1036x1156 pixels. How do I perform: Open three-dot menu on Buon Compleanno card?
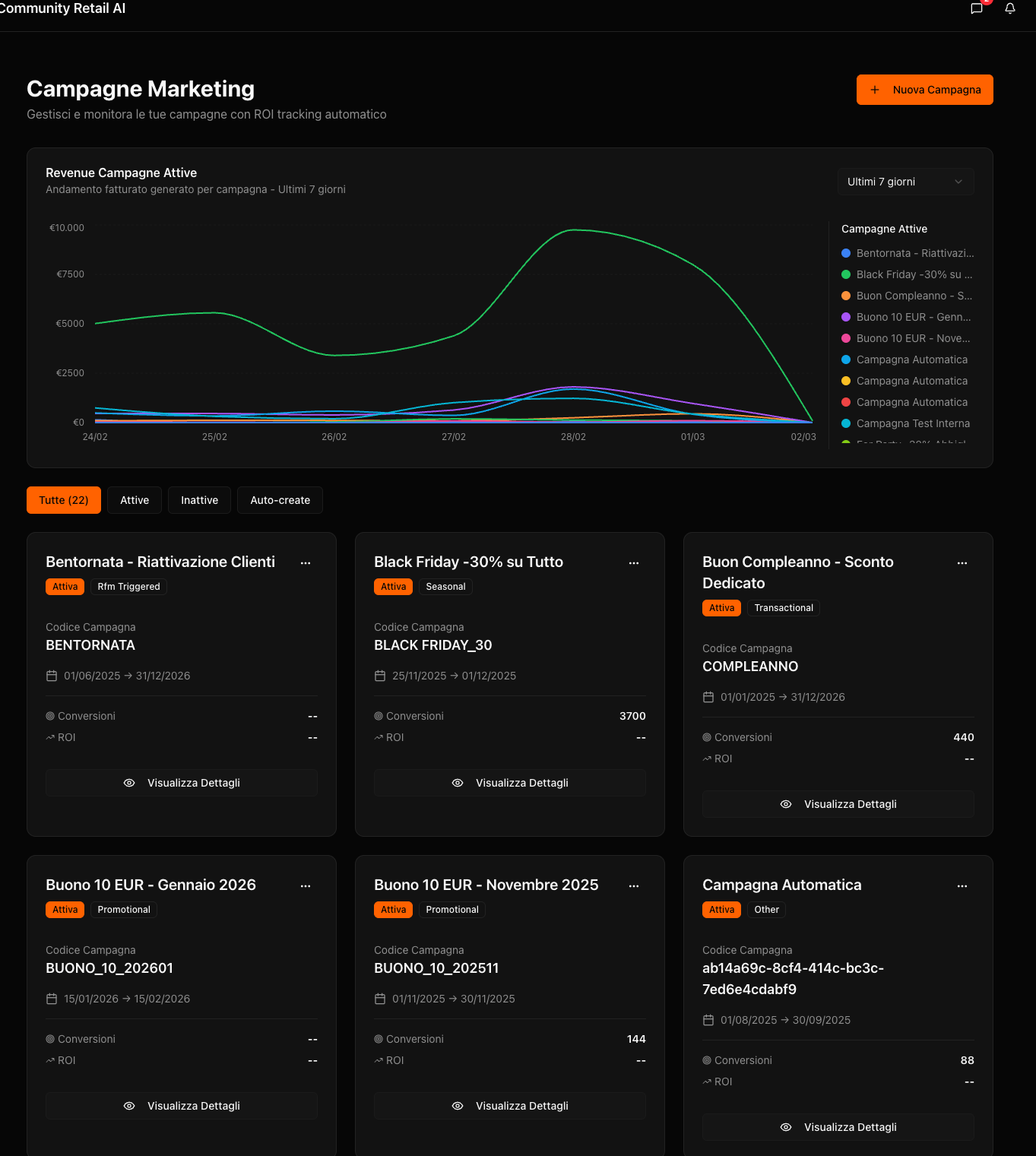pos(962,563)
